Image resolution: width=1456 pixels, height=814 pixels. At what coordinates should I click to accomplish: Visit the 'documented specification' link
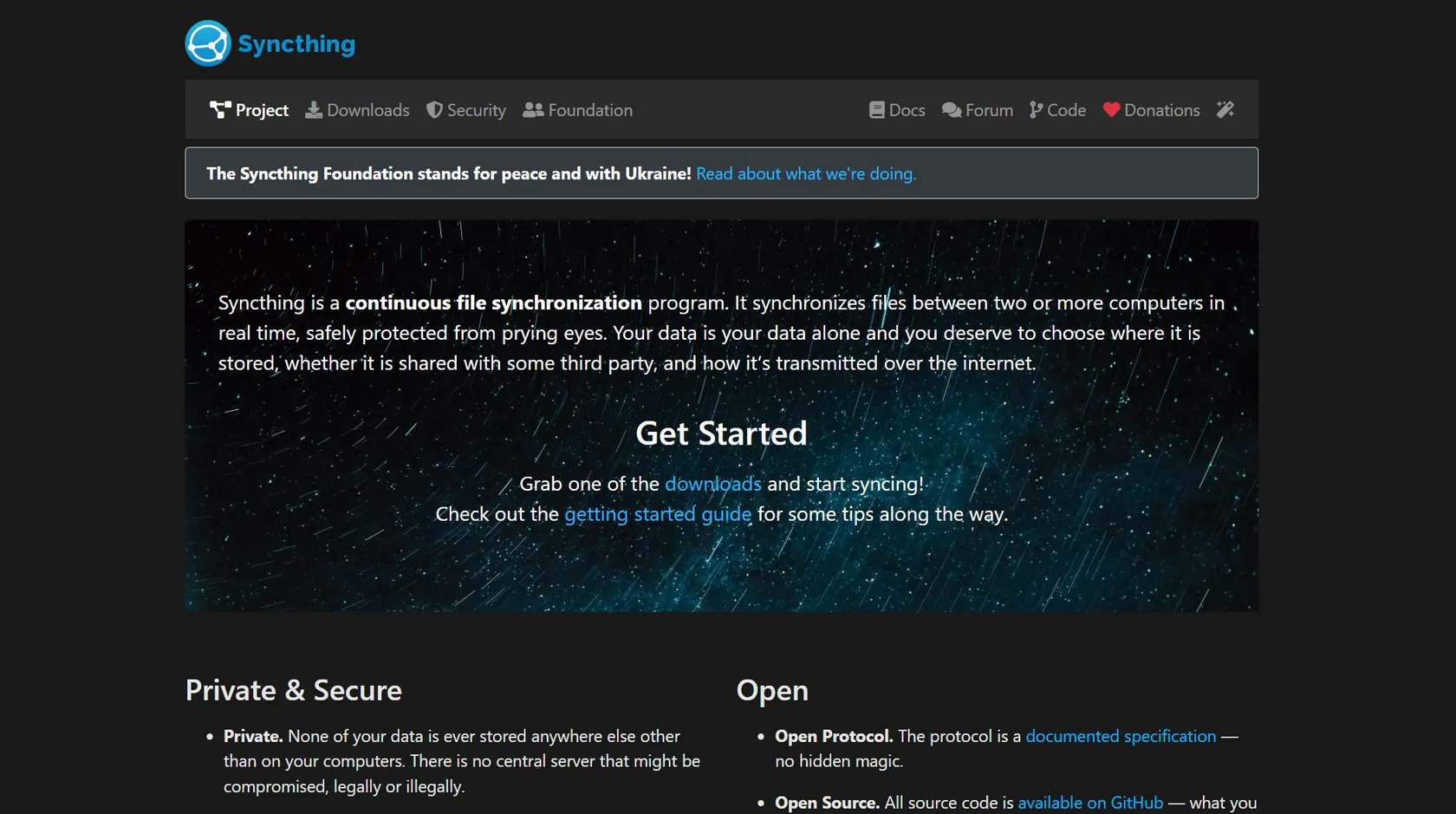point(1120,736)
